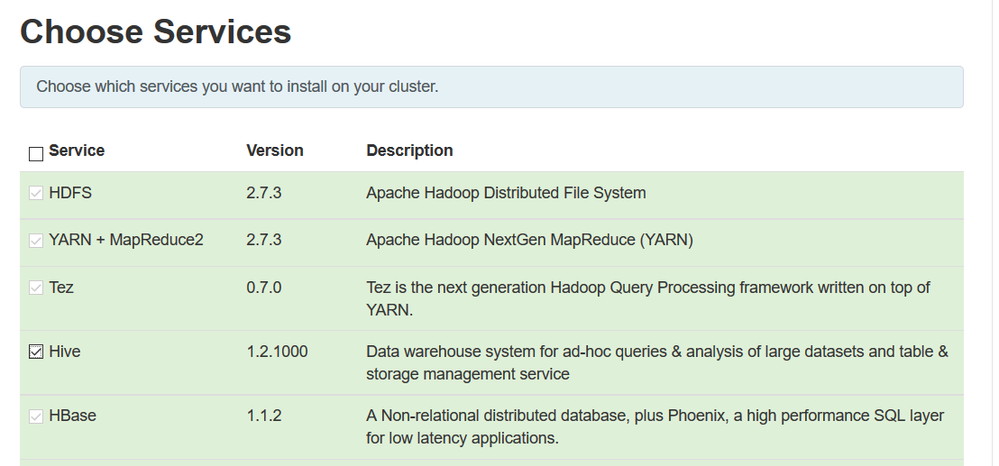This screenshot has width=999, height=466.
Task: Click the YARN + MapReduce2 service name
Action: (x=126, y=240)
